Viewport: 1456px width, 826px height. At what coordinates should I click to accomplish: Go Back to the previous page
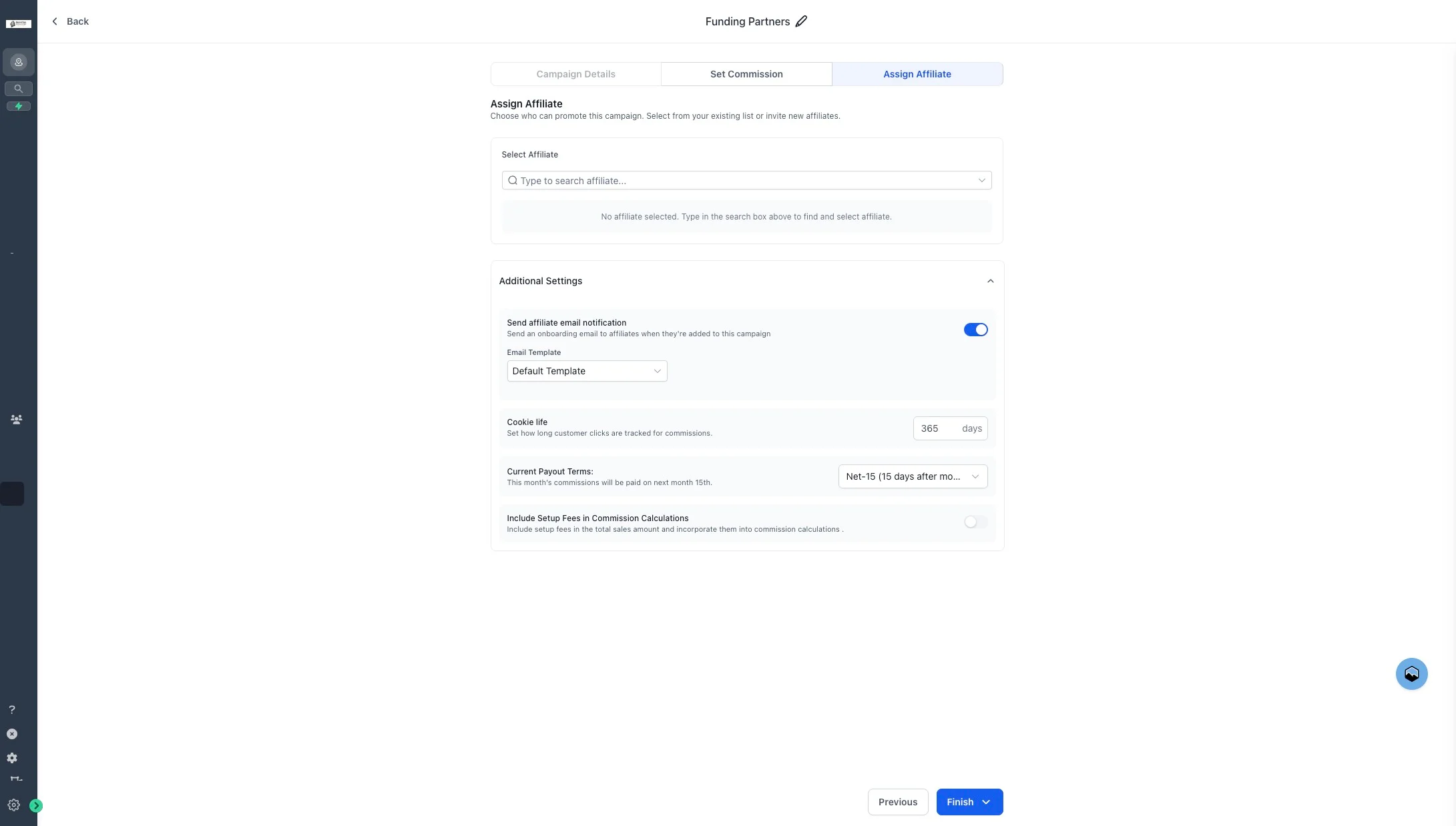tap(70, 21)
